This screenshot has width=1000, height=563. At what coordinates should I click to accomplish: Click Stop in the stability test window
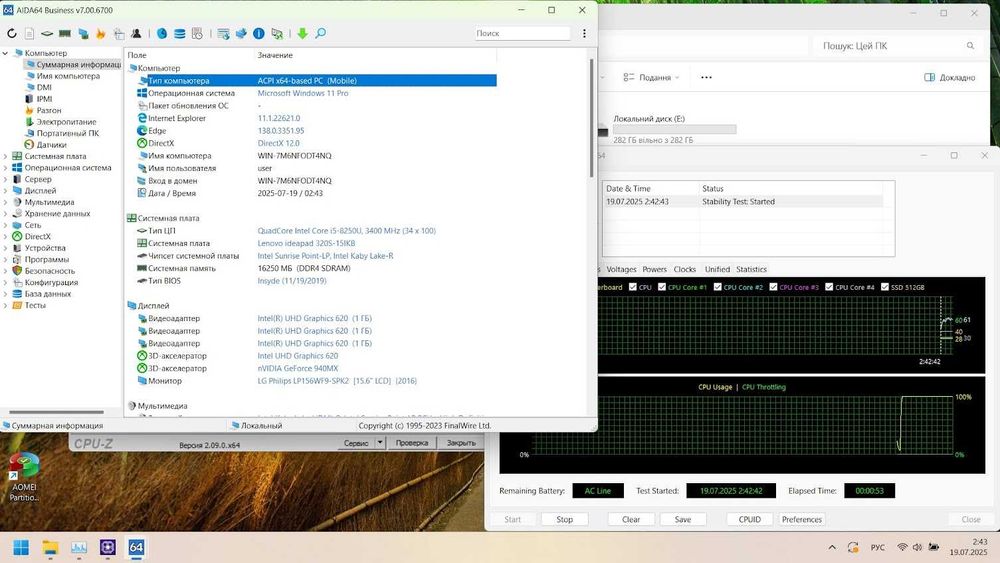564,519
